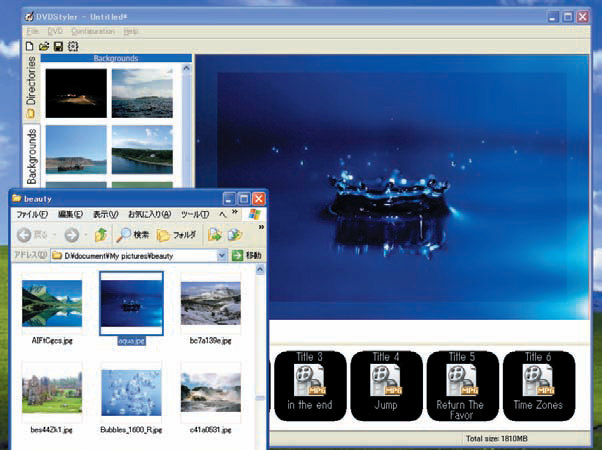Open the お気に入り(A) menu in beauty window

[x=150, y=214]
